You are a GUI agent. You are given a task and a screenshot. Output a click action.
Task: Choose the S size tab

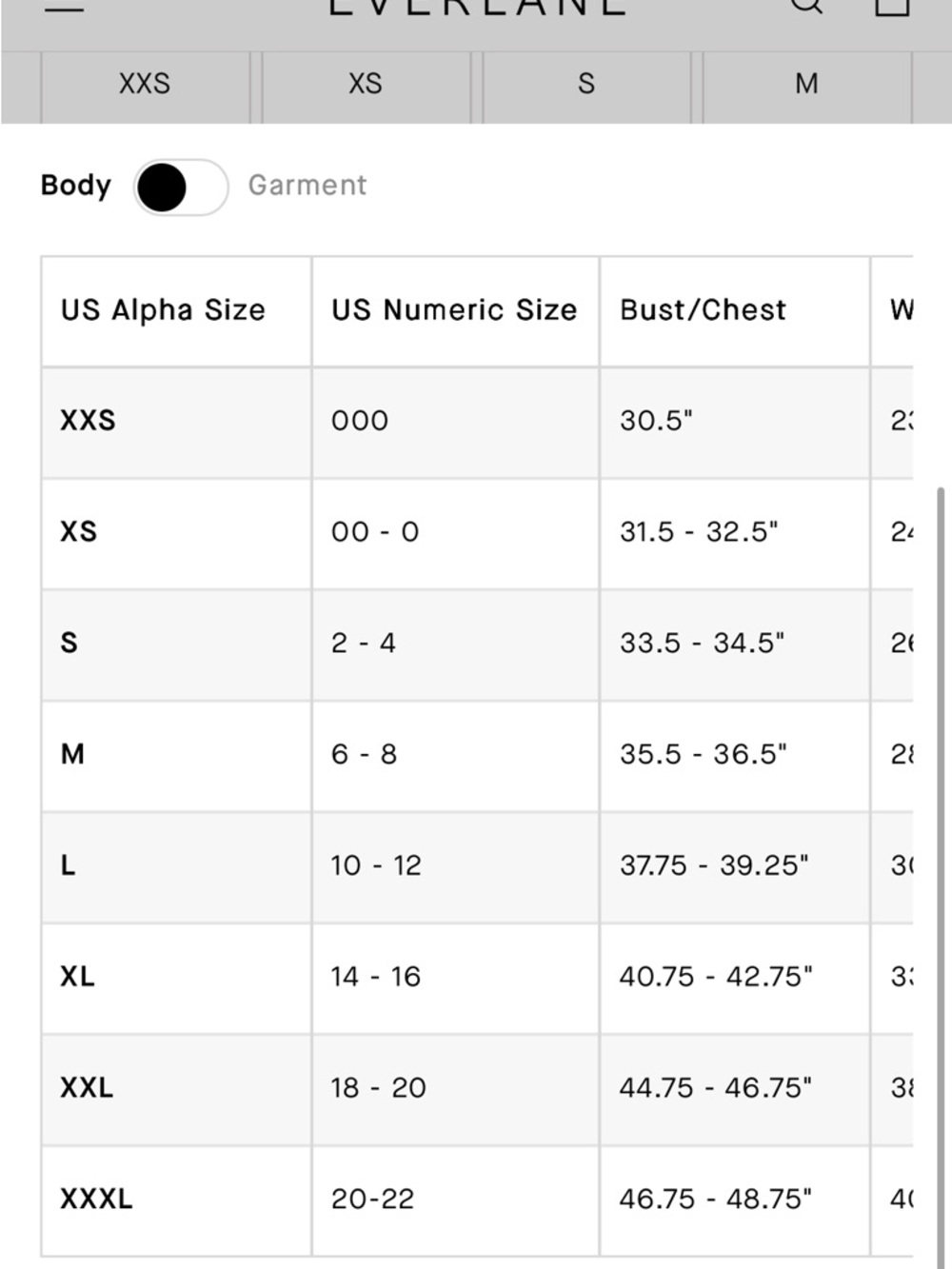click(586, 84)
